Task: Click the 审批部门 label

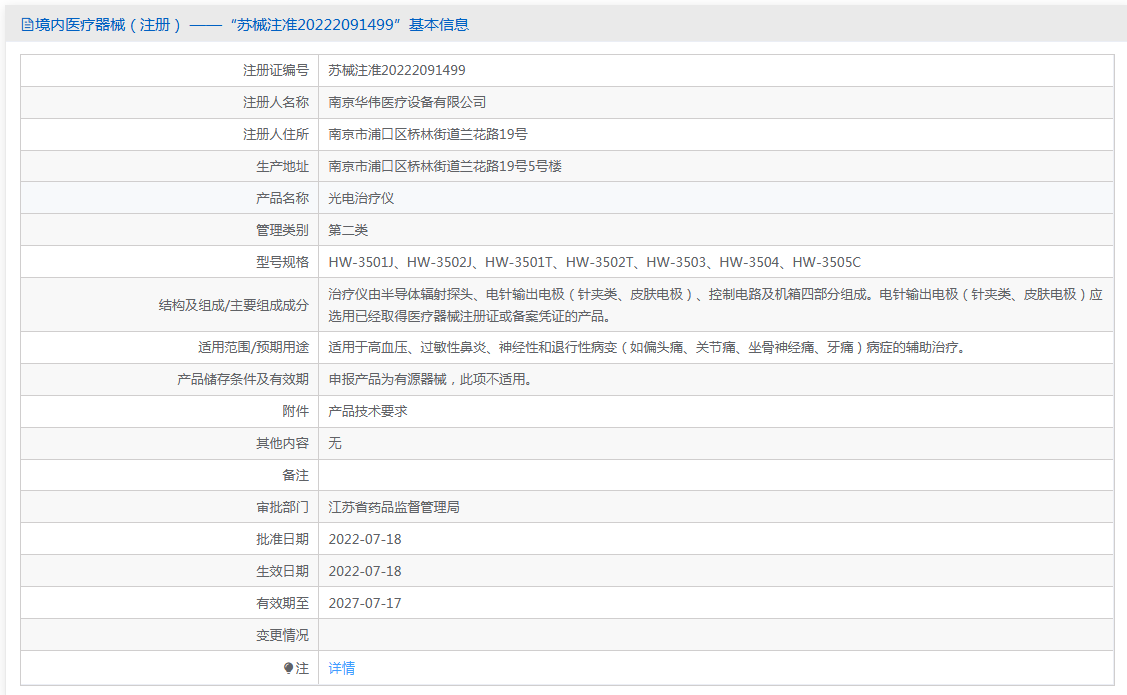Action: (x=282, y=507)
